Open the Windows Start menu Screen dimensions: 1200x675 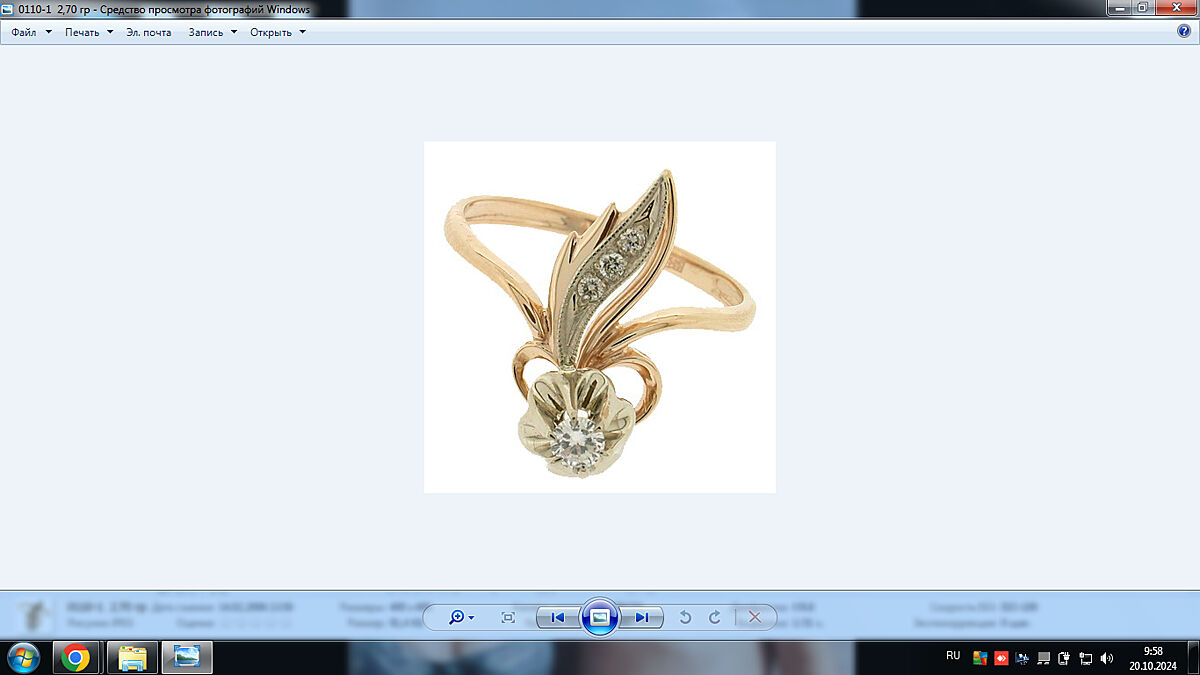(22, 657)
